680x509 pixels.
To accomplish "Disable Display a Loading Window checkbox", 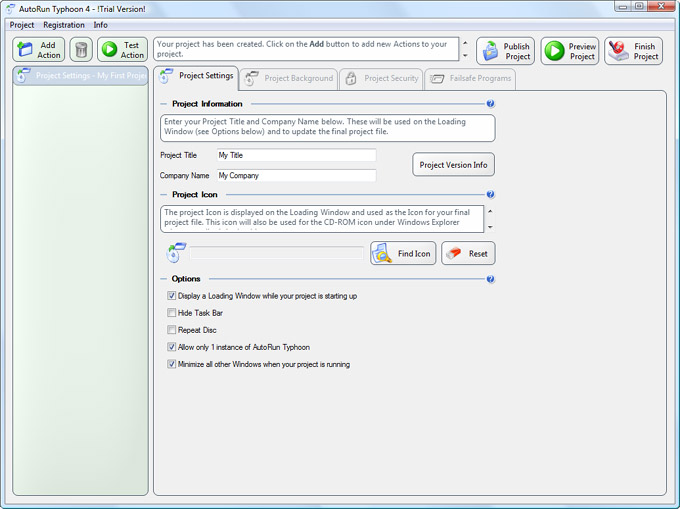I will pos(172,296).
